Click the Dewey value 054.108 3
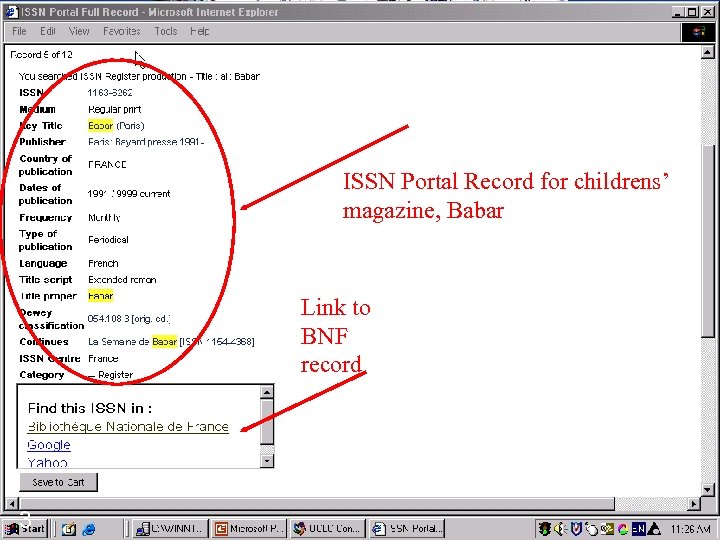The height and width of the screenshot is (540, 720). [x=108, y=319]
